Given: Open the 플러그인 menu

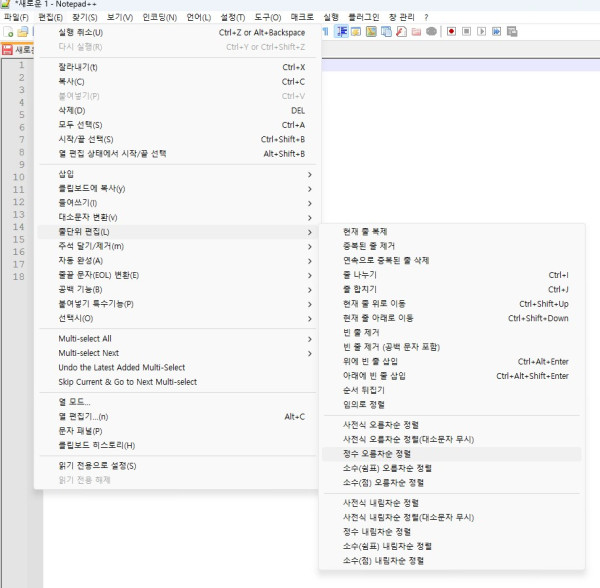Looking at the screenshot, I should [x=364, y=17].
